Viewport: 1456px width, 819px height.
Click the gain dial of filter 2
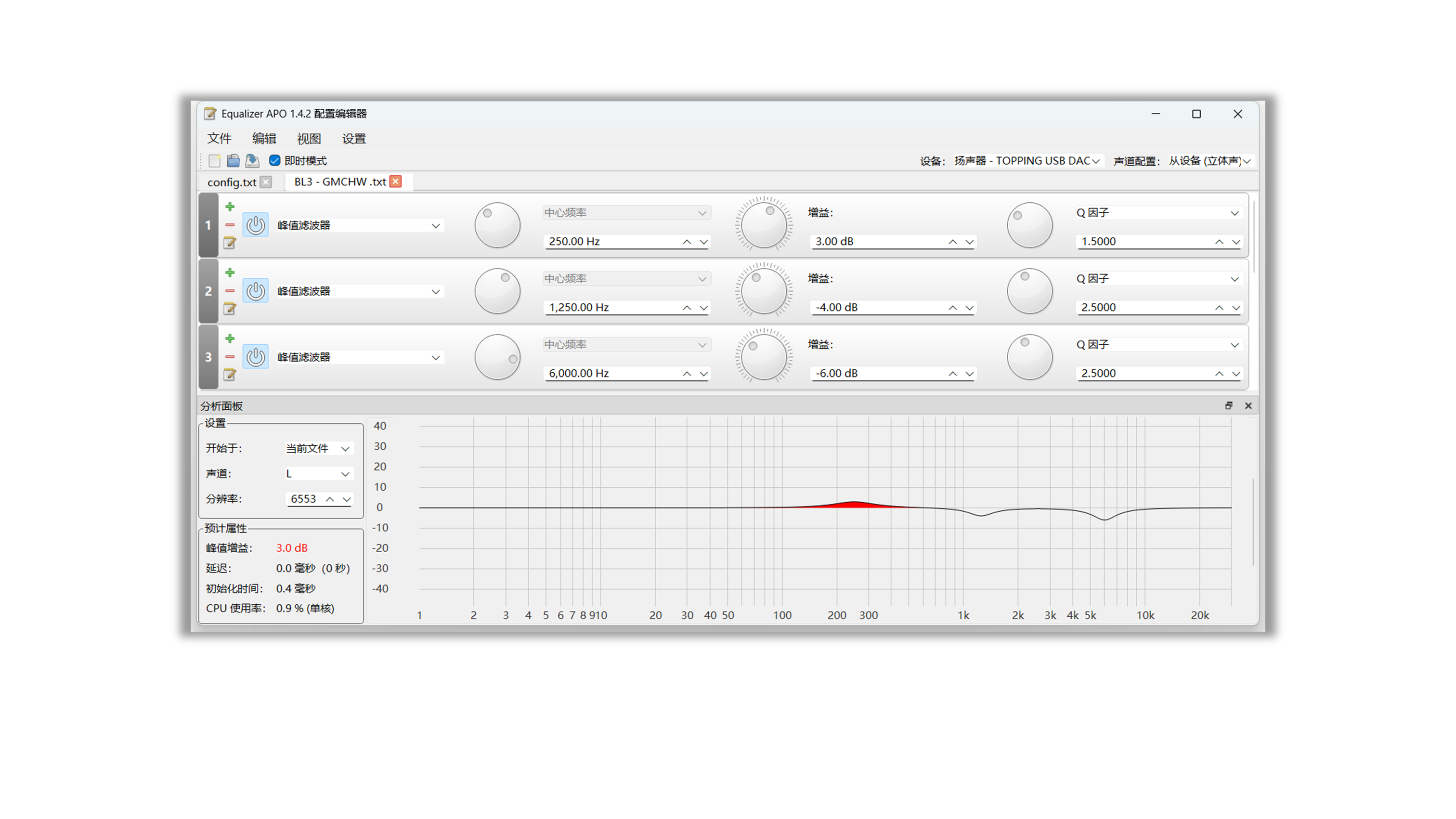coord(764,291)
